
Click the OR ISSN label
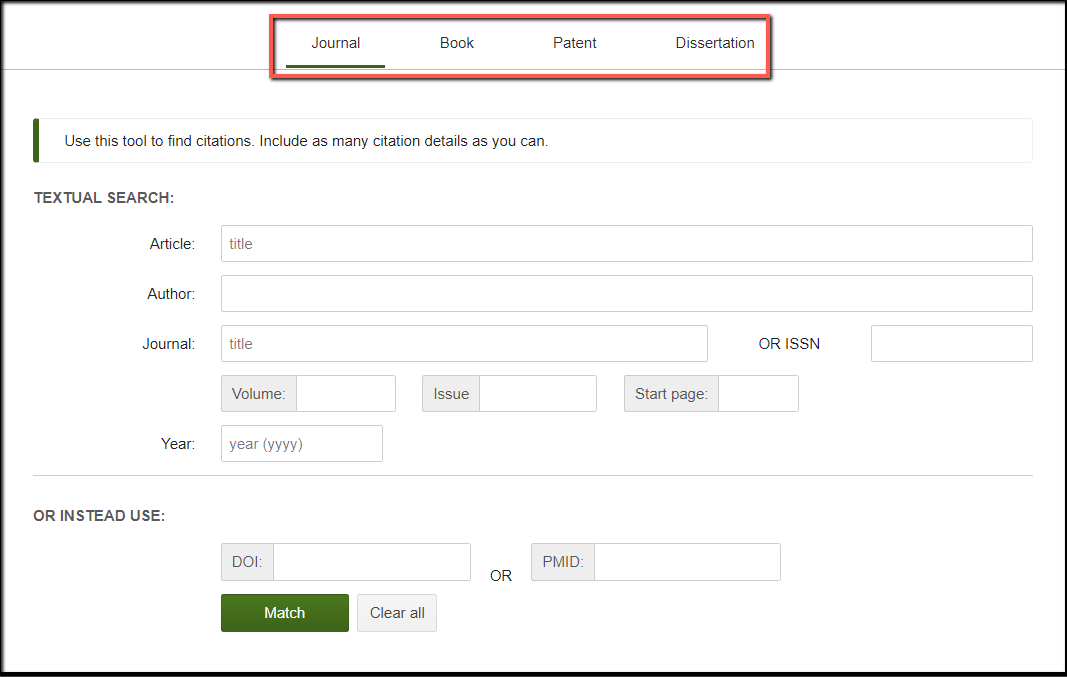(789, 344)
